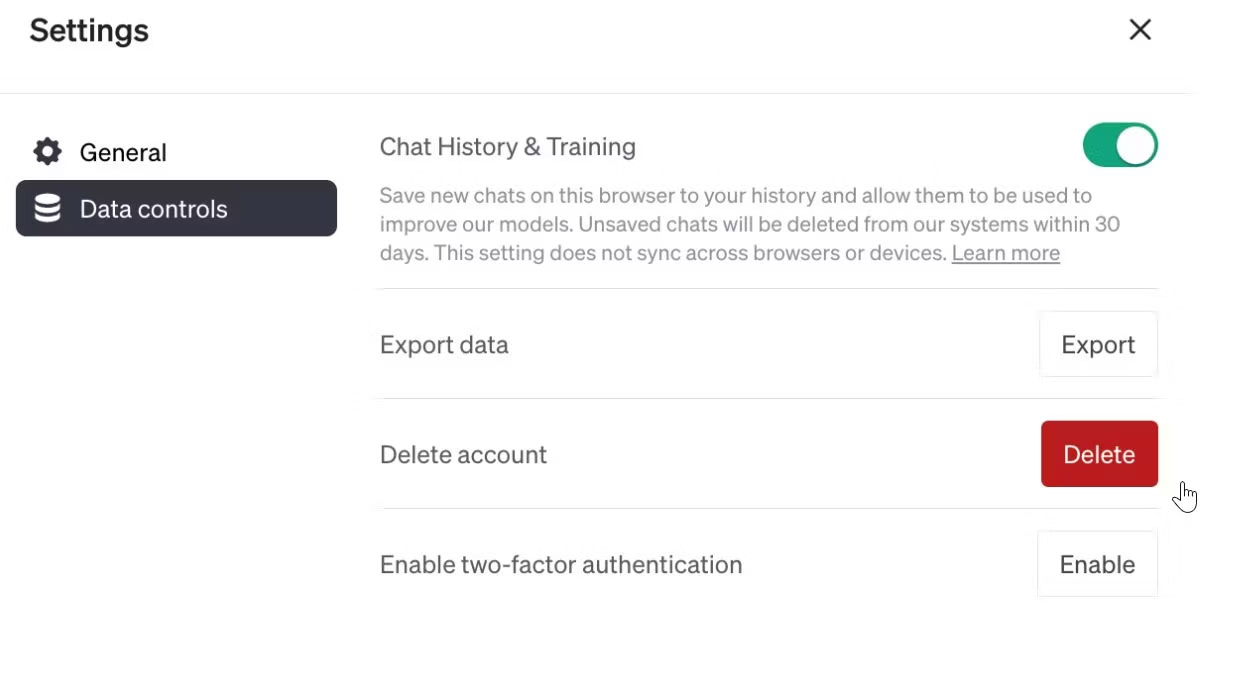Click the "Chat History & Training" label

[x=507, y=147]
